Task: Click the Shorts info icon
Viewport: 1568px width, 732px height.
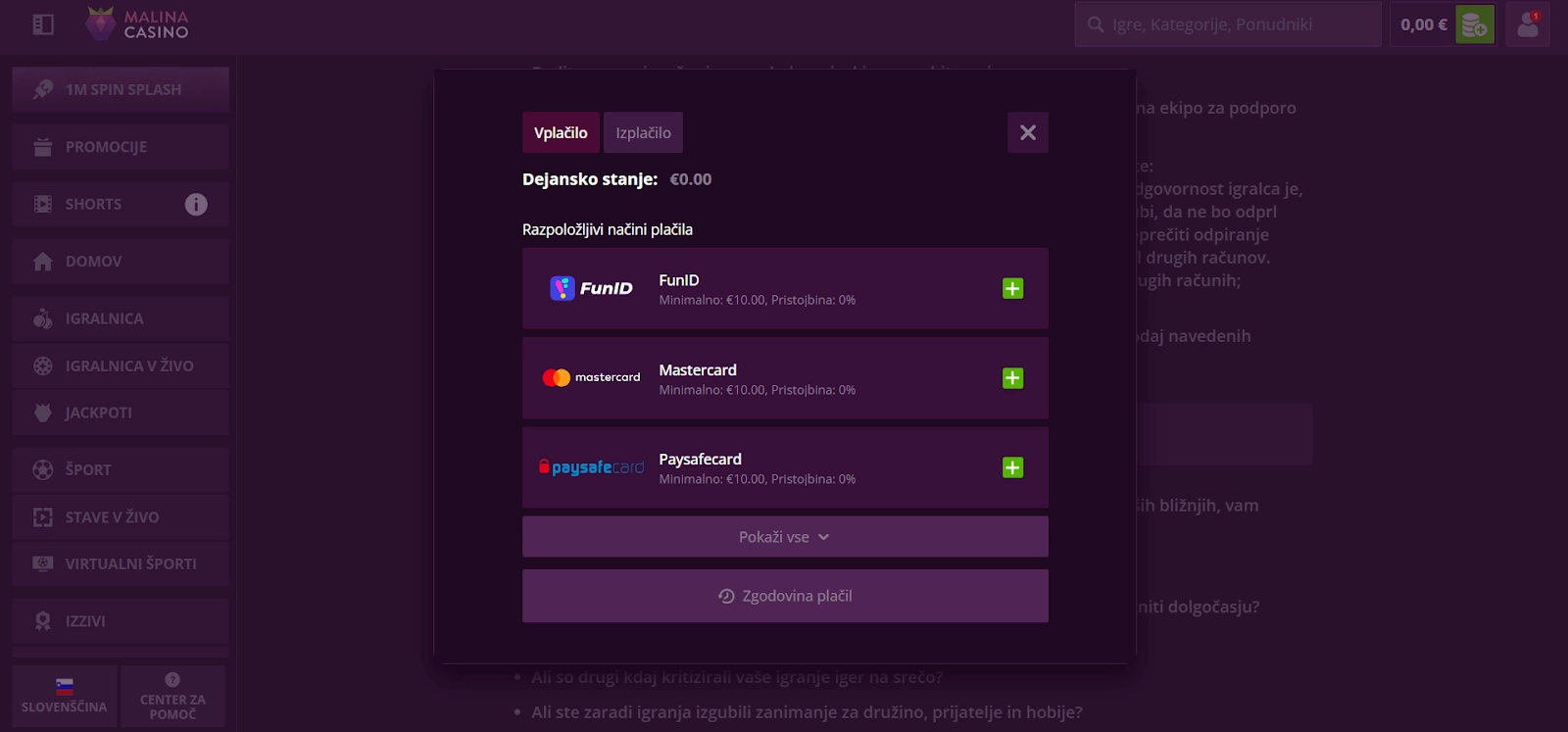Action: click(x=196, y=204)
